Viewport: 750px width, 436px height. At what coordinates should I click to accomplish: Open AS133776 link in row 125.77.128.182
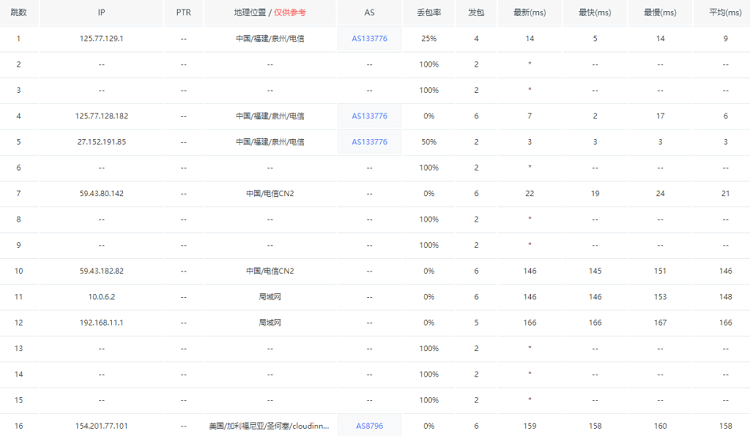369,116
